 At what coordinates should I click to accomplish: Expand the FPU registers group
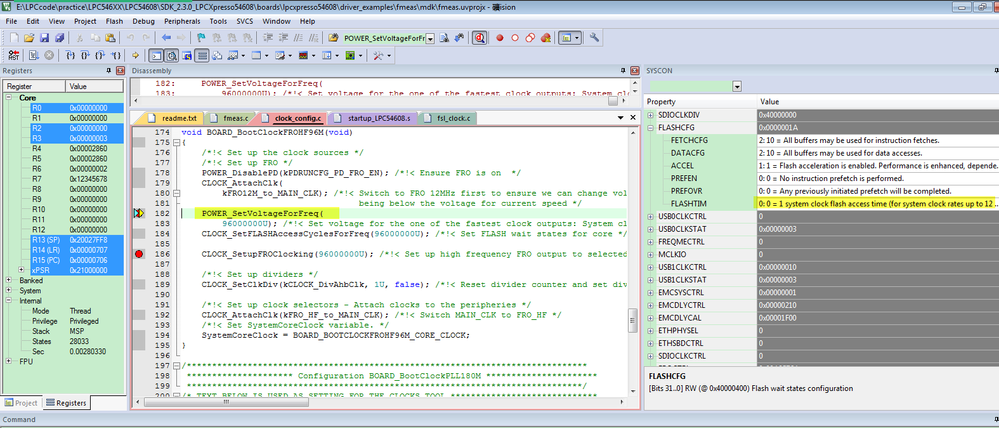[x=10, y=361]
